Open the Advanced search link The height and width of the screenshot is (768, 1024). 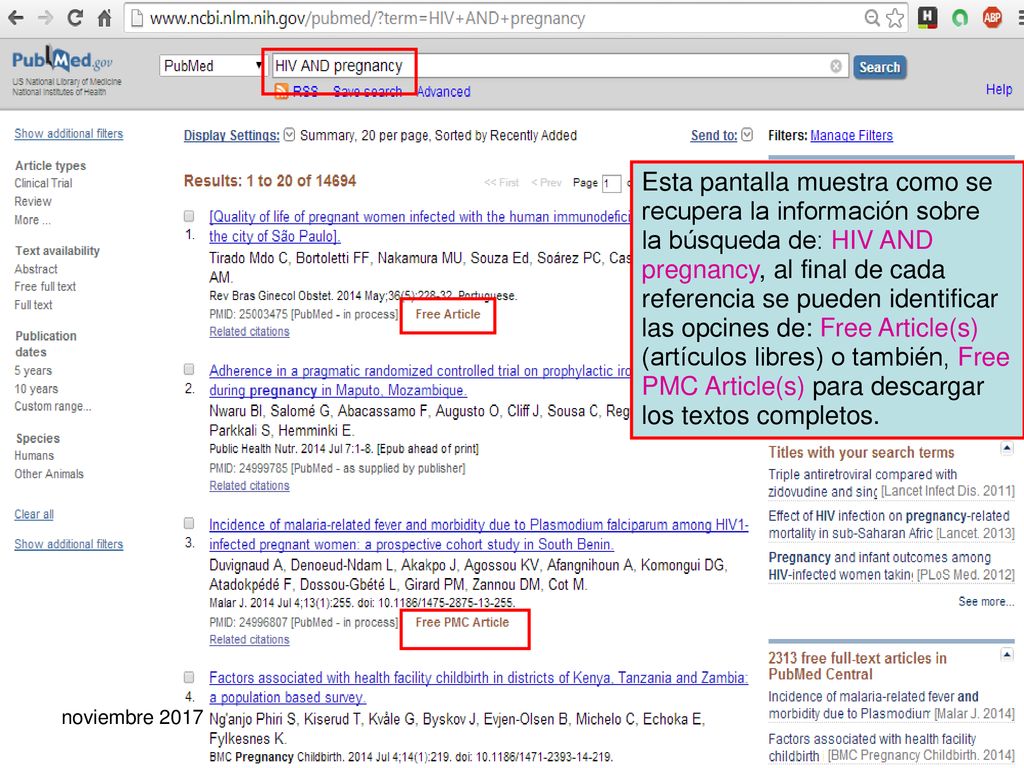pyautogui.click(x=443, y=91)
